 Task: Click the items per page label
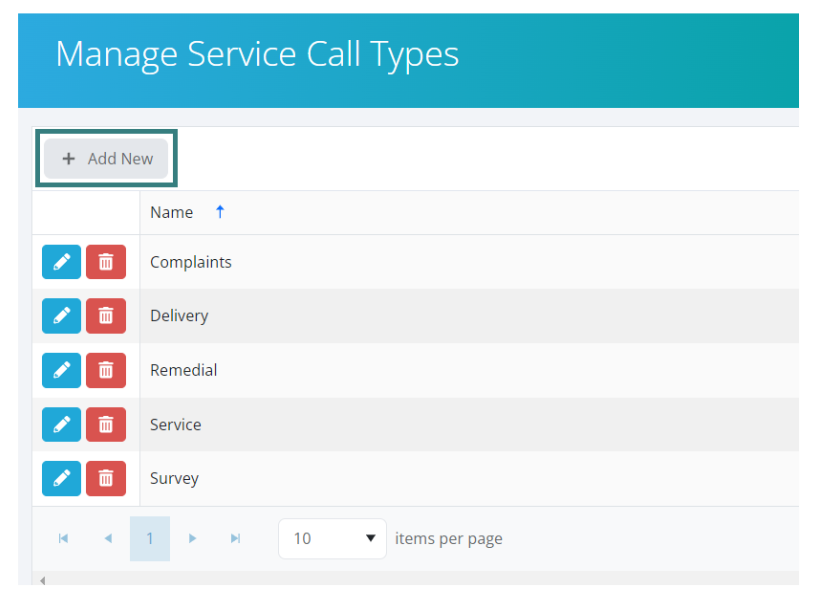pyautogui.click(x=449, y=539)
